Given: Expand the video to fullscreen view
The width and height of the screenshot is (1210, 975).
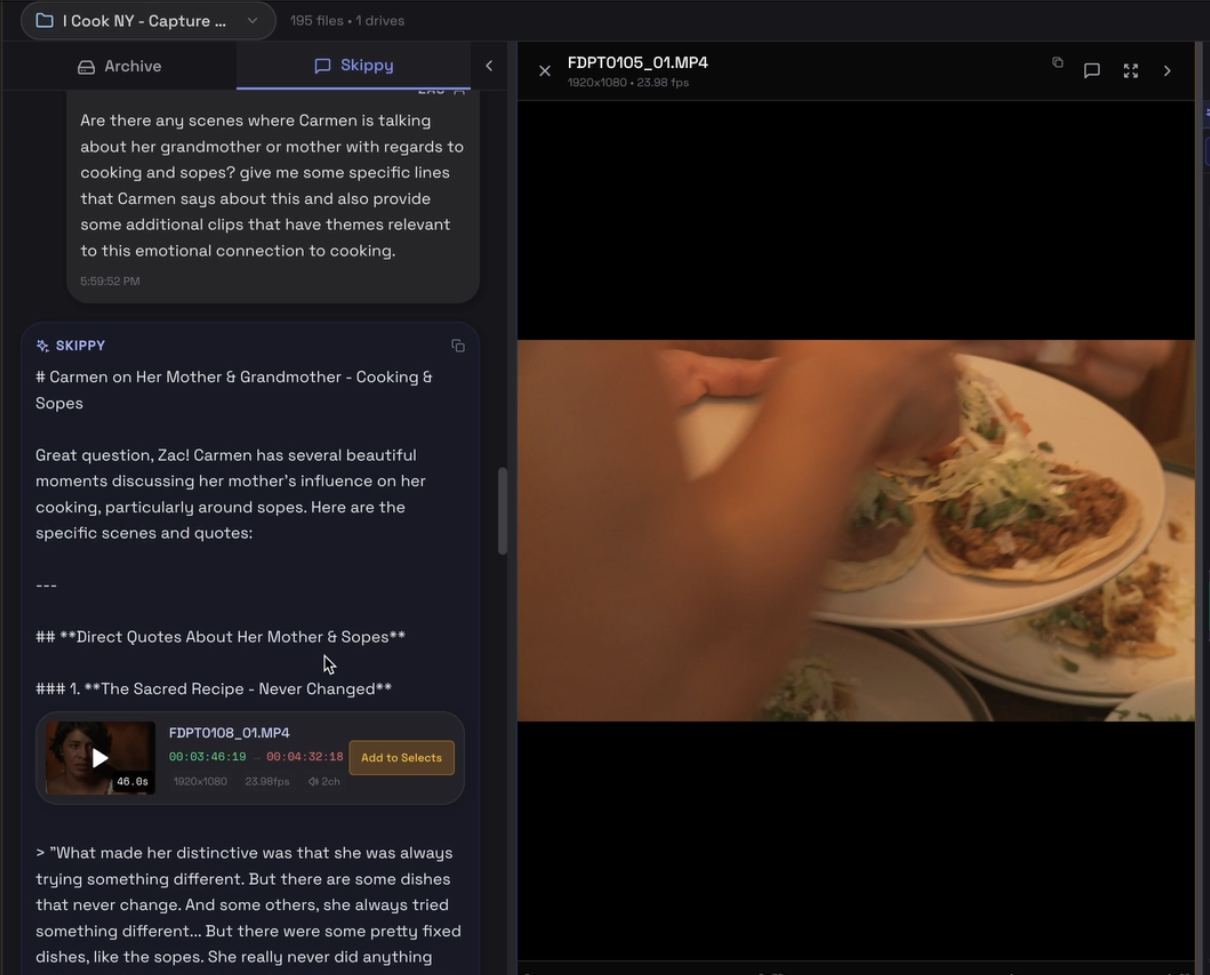Looking at the screenshot, I should point(1131,70).
